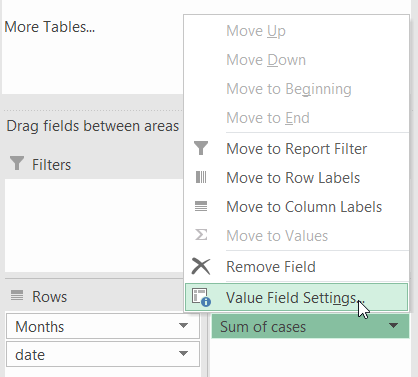This screenshot has height=377, width=418.
Task: Select the Months field in Rows
Action: click(x=103, y=326)
